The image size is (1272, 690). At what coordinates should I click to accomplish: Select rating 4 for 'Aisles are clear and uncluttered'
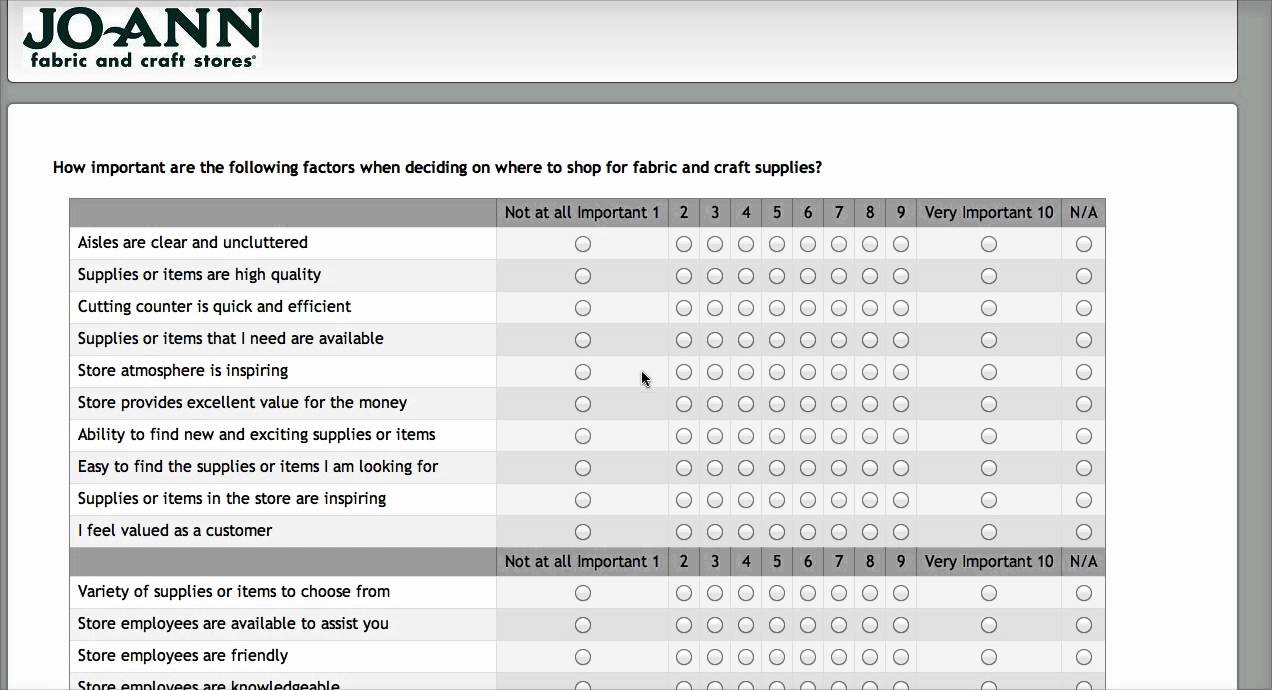point(746,244)
